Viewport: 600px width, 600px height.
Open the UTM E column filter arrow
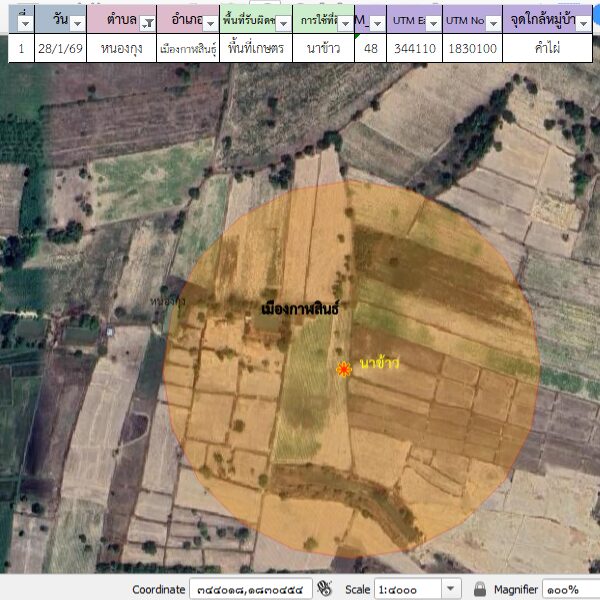(x=430, y=22)
